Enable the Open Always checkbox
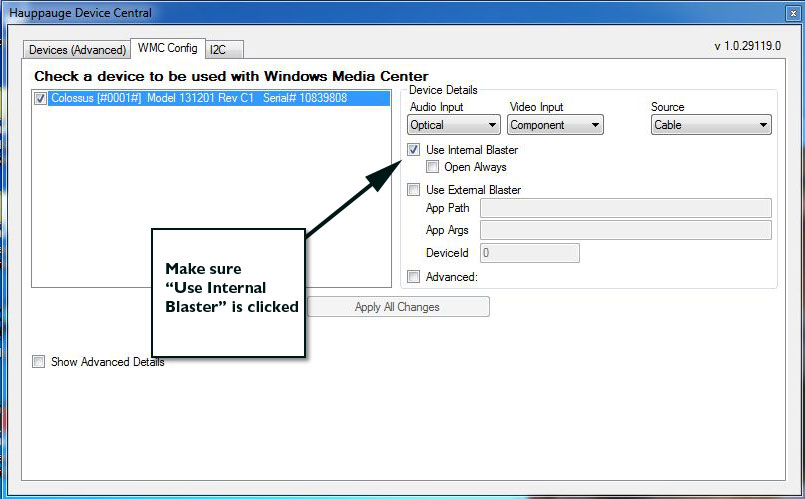 pos(433,167)
